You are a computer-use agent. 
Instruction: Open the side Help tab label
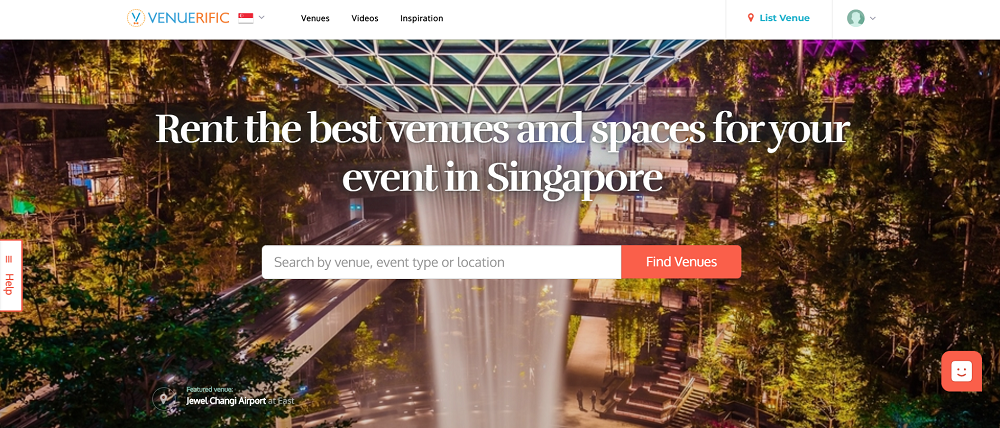coord(9,284)
